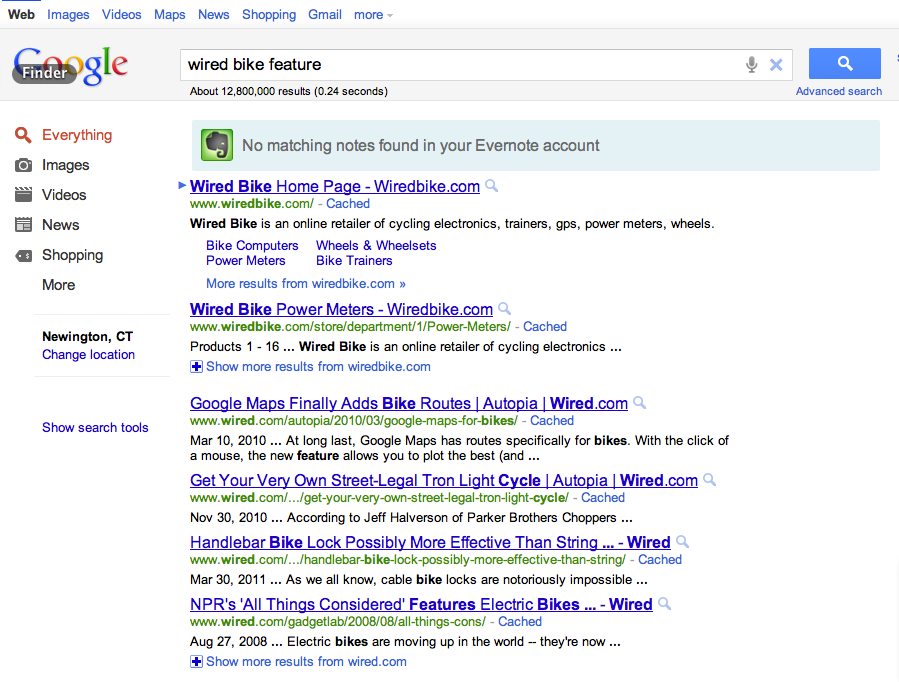Expand more results from wired.com
Screen dimensions: 899x682
(x=196, y=661)
